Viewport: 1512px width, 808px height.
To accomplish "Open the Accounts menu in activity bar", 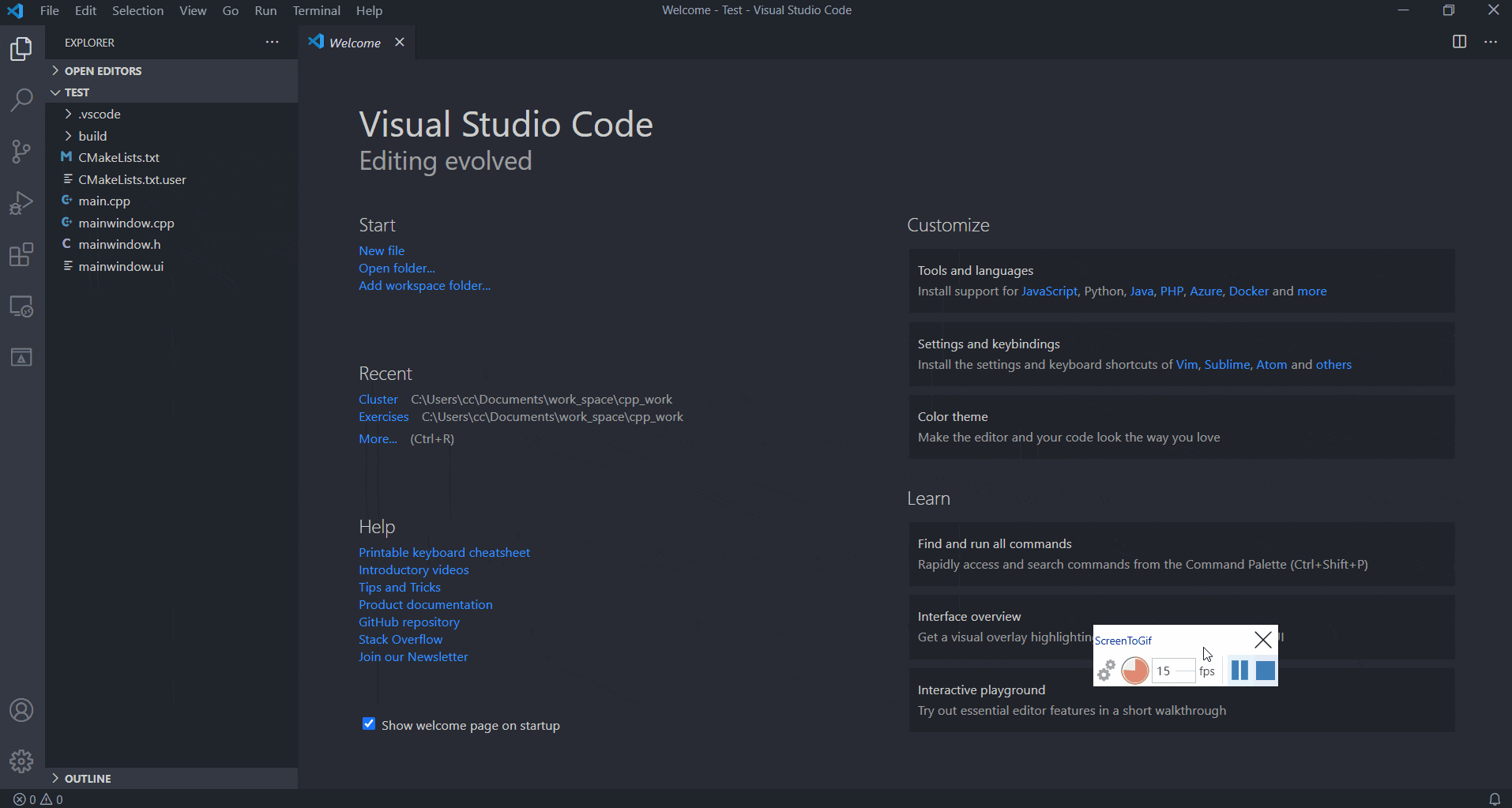I will click(21, 710).
